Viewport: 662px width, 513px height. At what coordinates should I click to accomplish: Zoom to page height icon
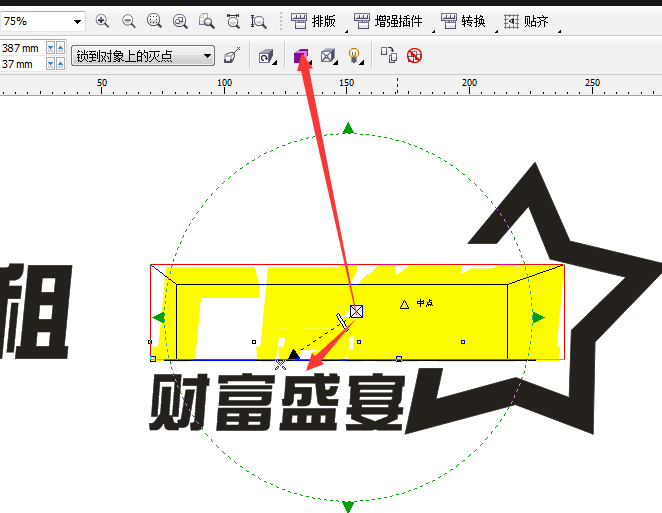pyautogui.click(x=258, y=21)
